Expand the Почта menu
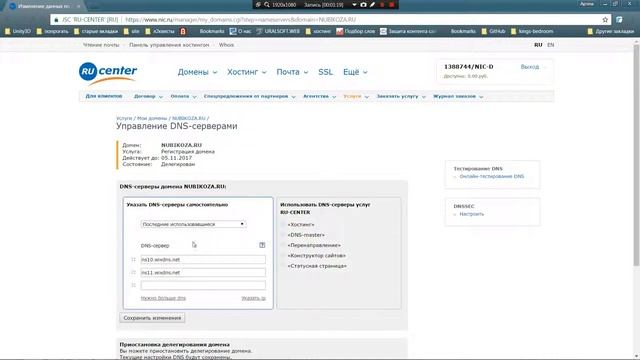 click(x=292, y=72)
